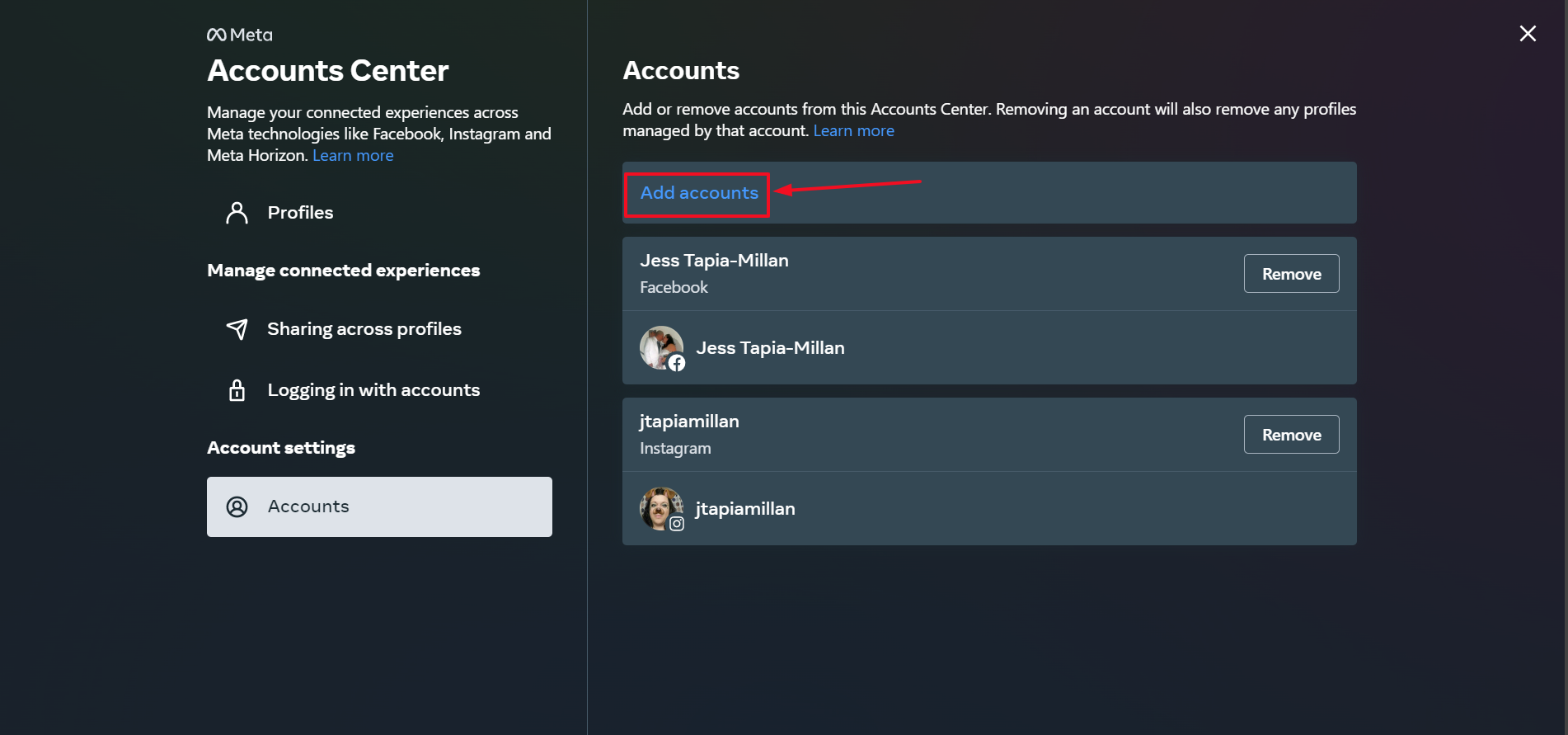Click the Facebook badge on Jess's avatar
This screenshot has width=1568, height=735.
click(x=677, y=363)
